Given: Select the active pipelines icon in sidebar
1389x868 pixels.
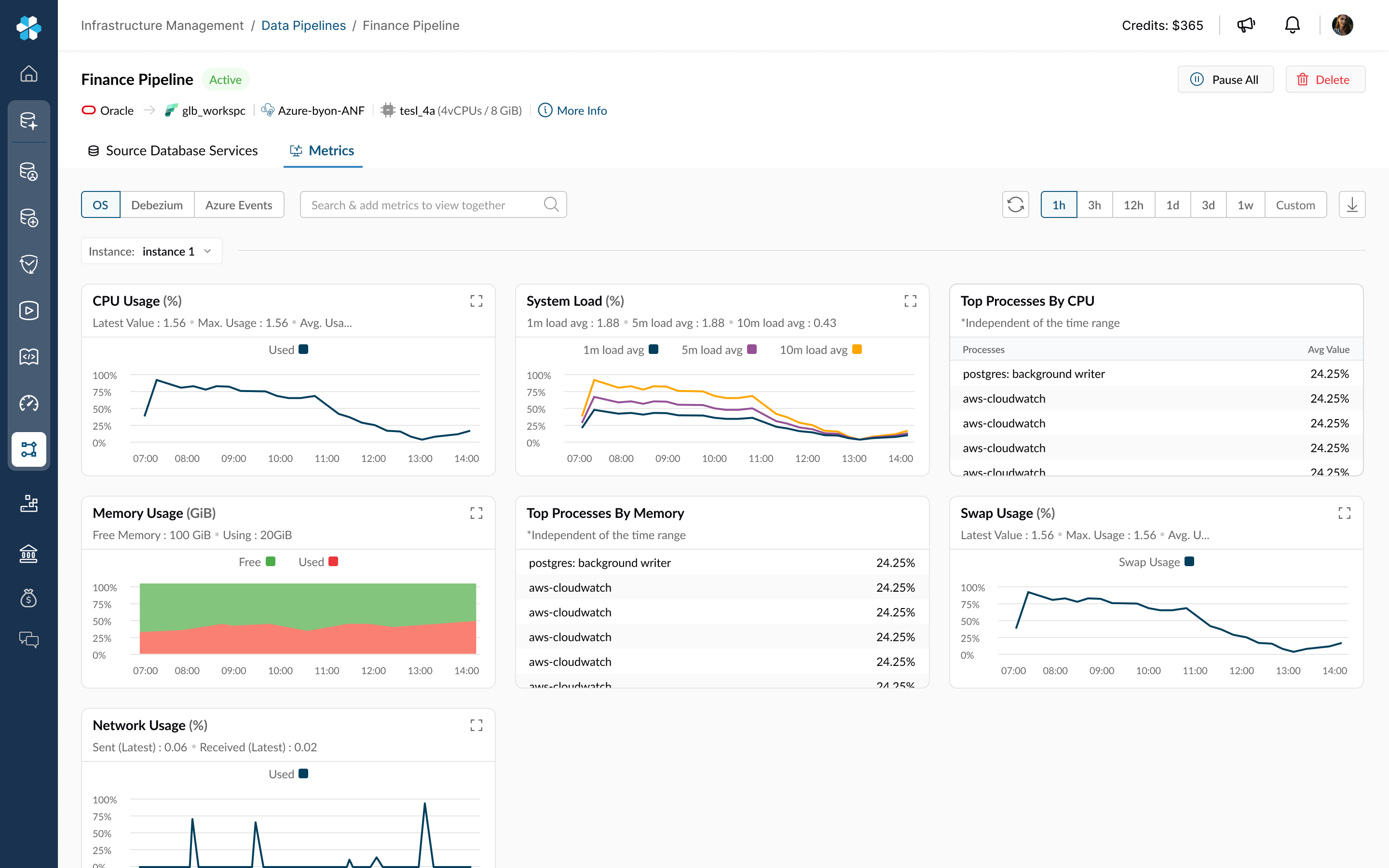Looking at the screenshot, I should [29, 449].
